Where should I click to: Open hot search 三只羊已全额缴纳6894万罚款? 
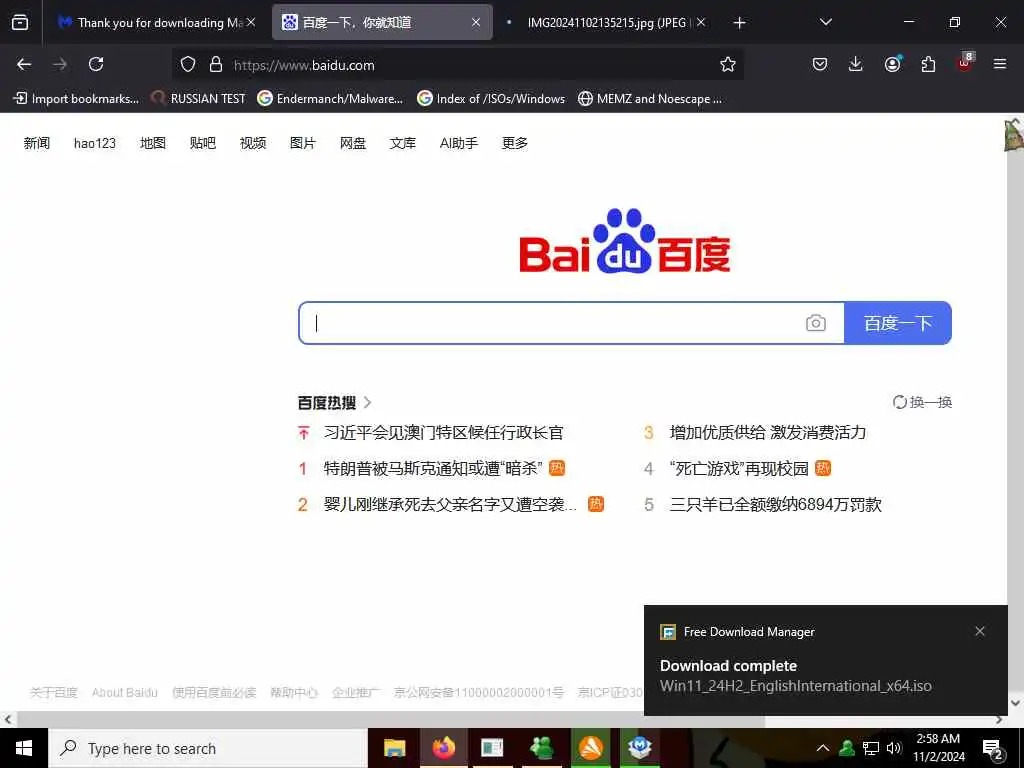[x=776, y=504]
